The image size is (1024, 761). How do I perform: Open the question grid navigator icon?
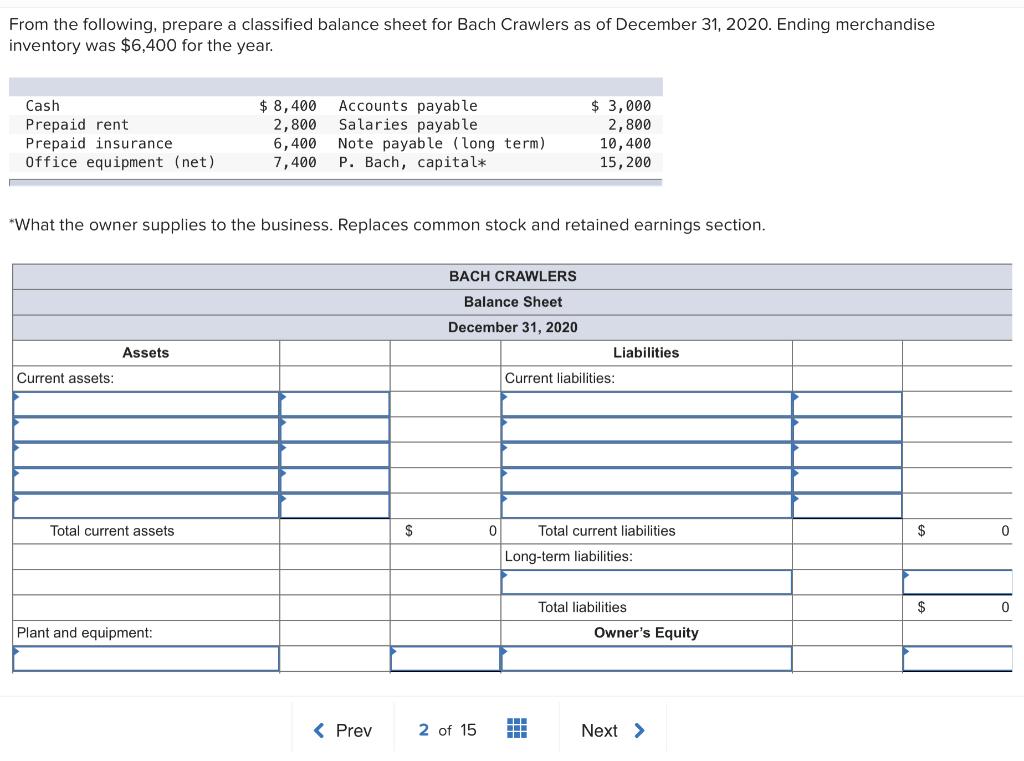517,728
